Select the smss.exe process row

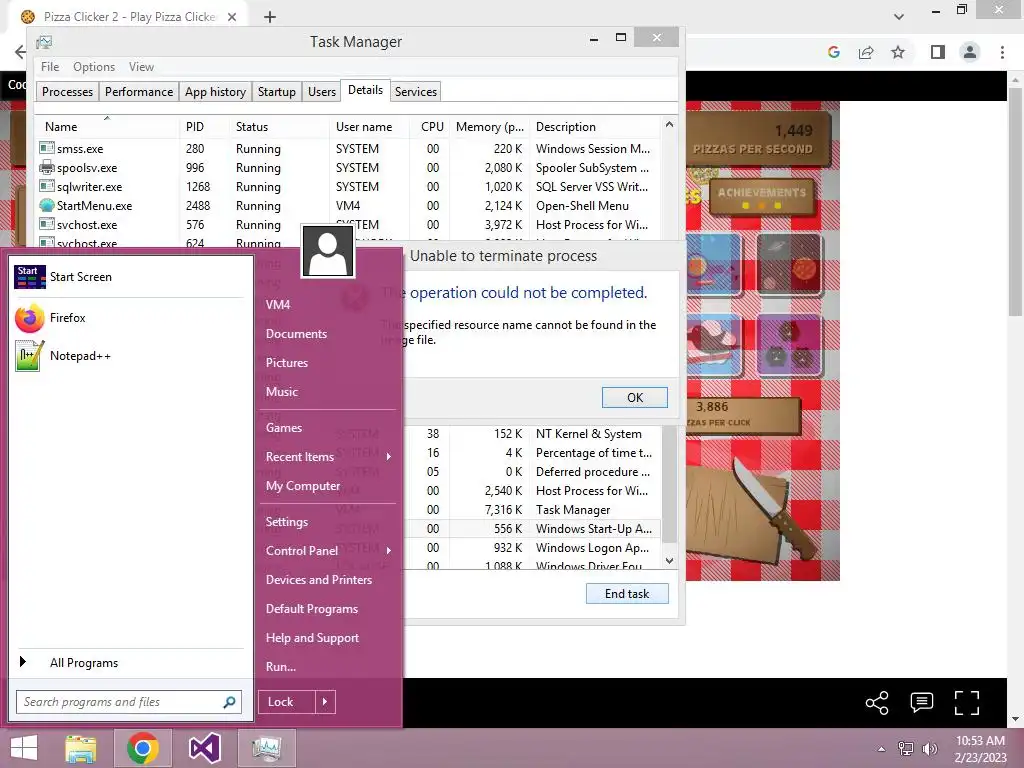pos(349,149)
